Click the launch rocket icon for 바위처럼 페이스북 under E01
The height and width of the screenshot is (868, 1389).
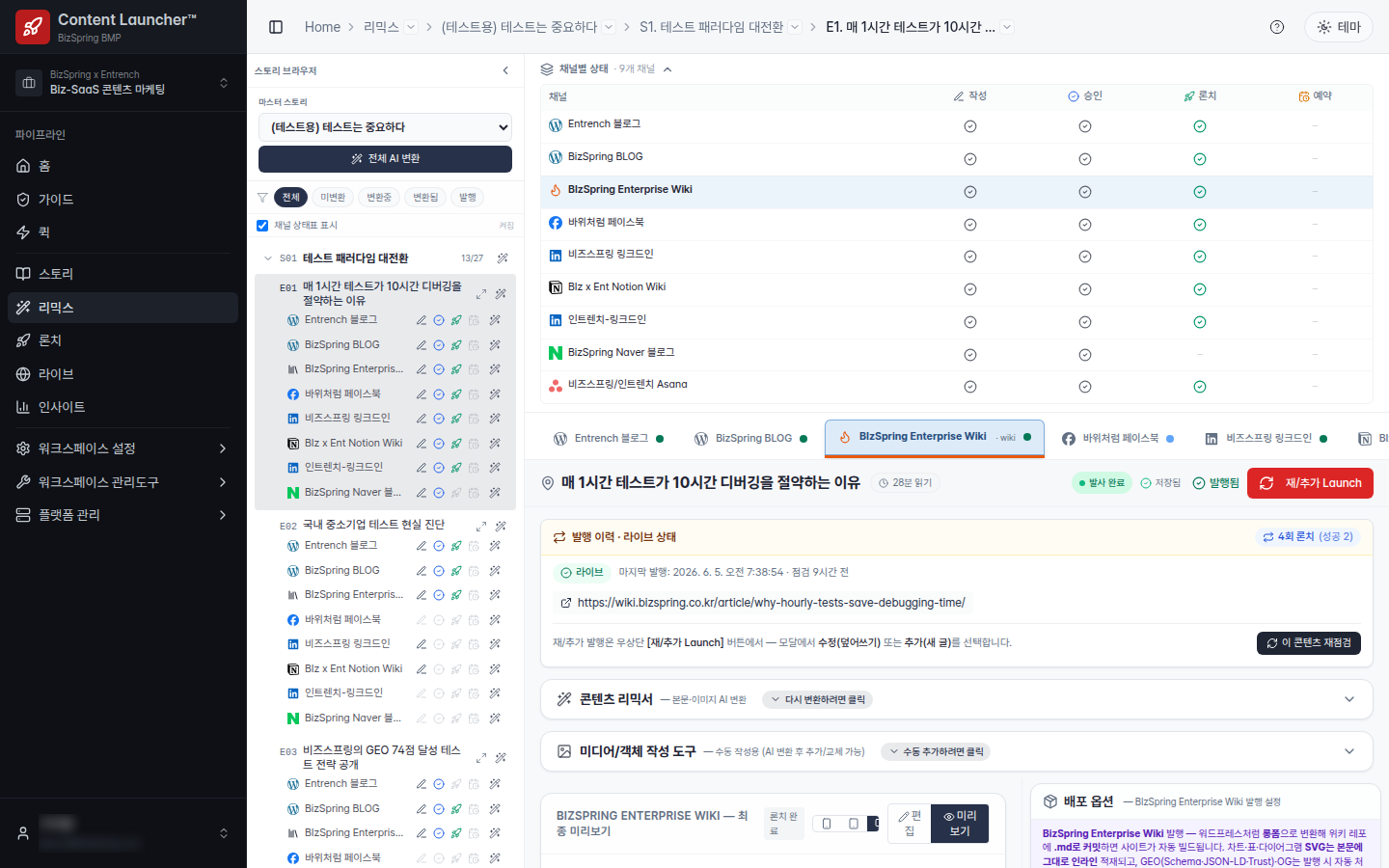click(456, 394)
